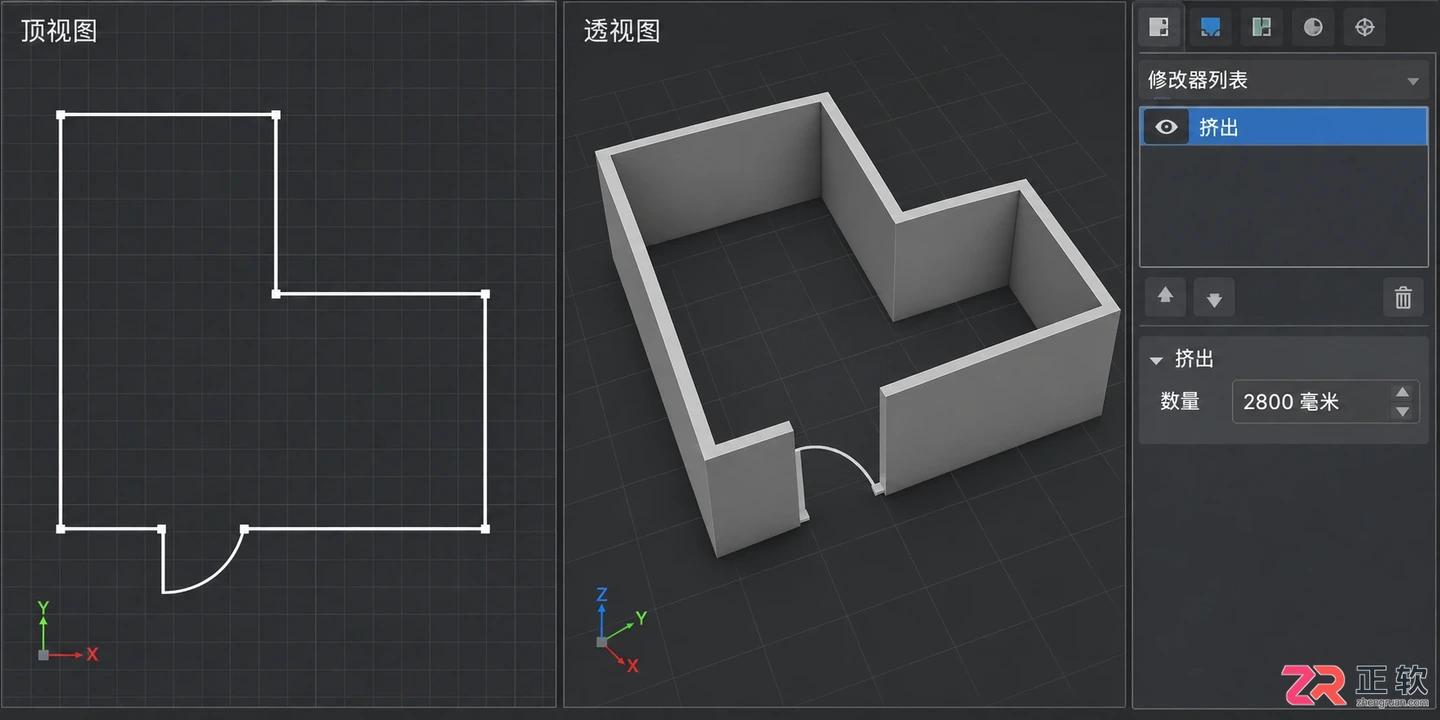Move modifier up with the up arrow button
Screen dimensions: 1440x720
[x=1165, y=297]
